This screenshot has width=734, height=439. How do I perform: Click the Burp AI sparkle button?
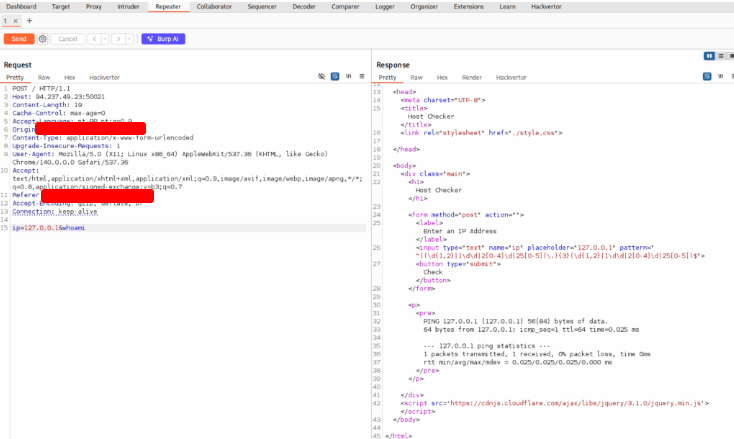pos(163,39)
